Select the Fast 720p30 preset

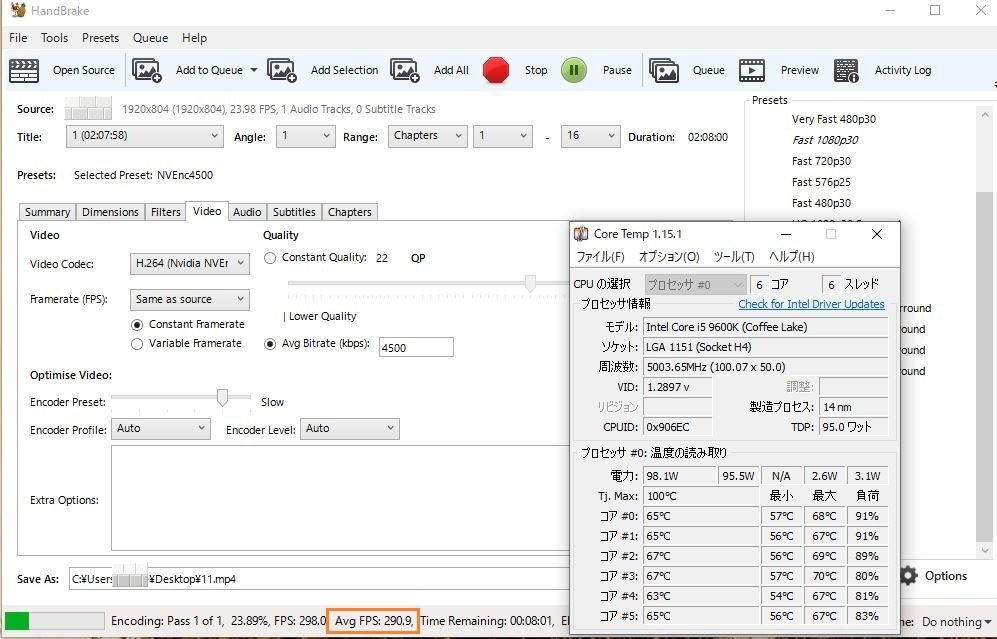tap(821, 161)
